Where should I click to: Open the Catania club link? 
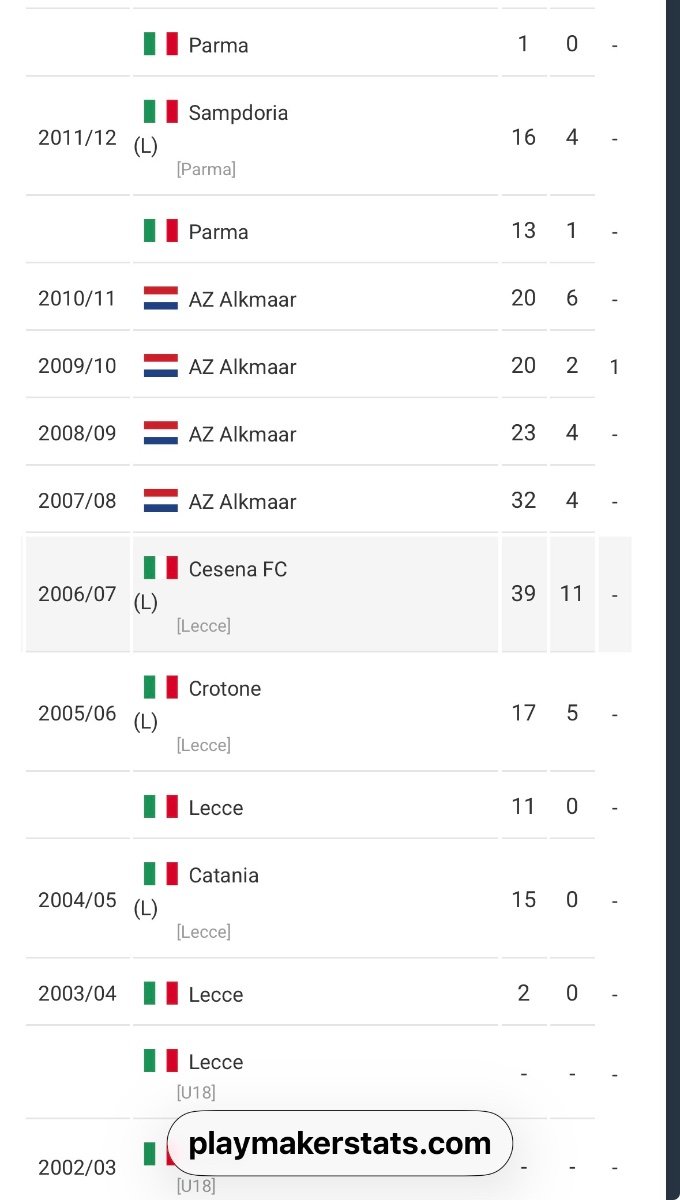(x=223, y=876)
